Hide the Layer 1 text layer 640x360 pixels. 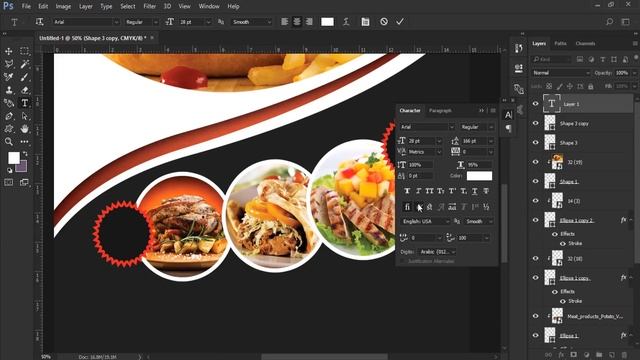click(536, 104)
